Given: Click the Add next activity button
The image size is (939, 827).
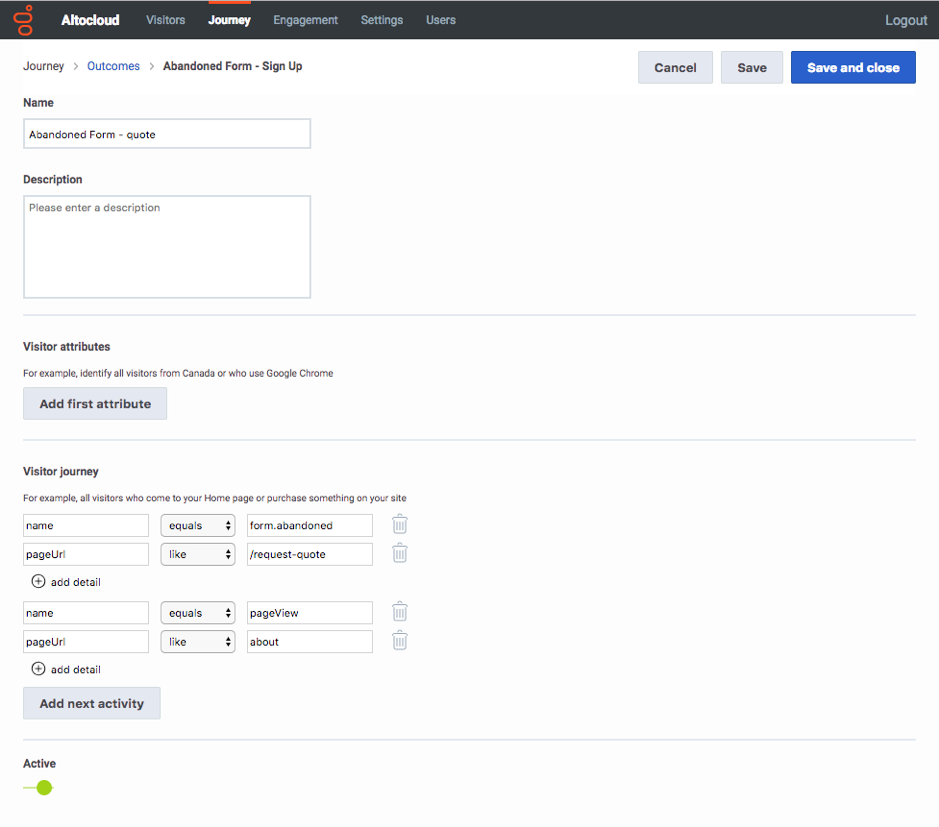Looking at the screenshot, I should (92, 703).
